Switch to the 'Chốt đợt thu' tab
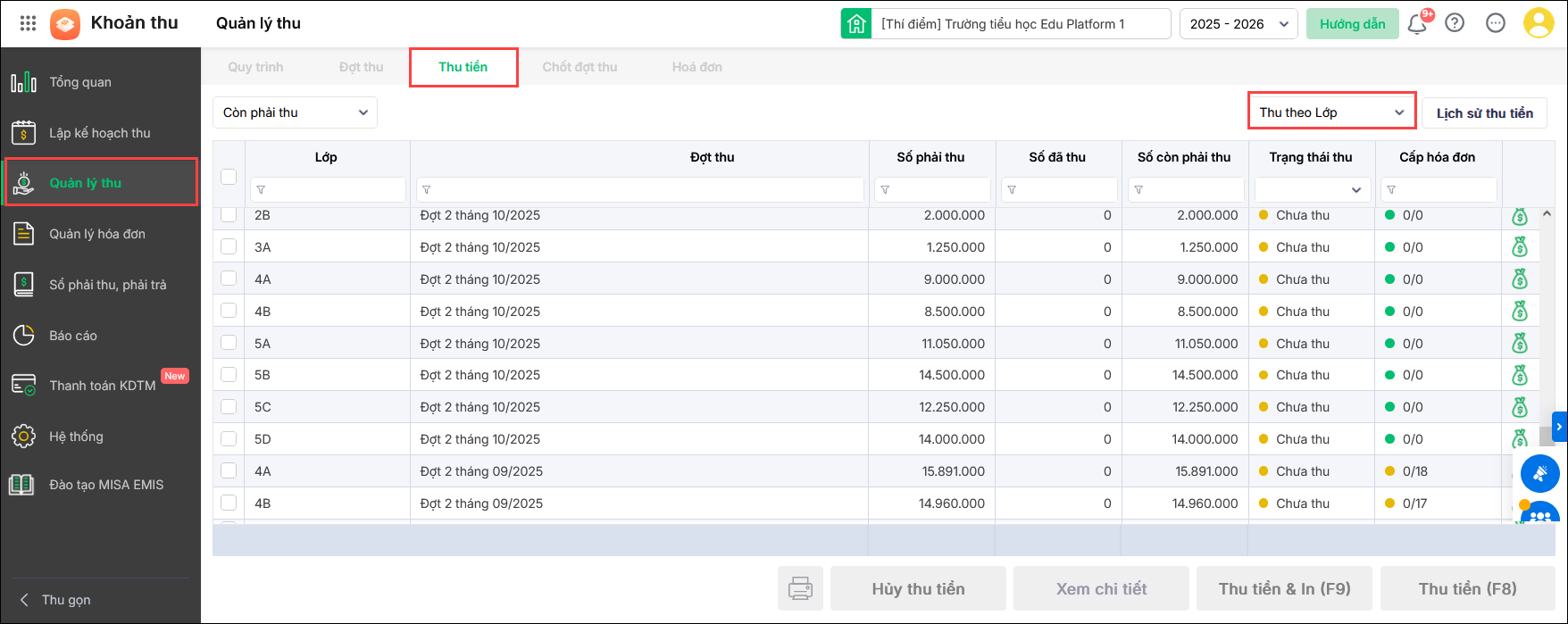 (x=580, y=67)
